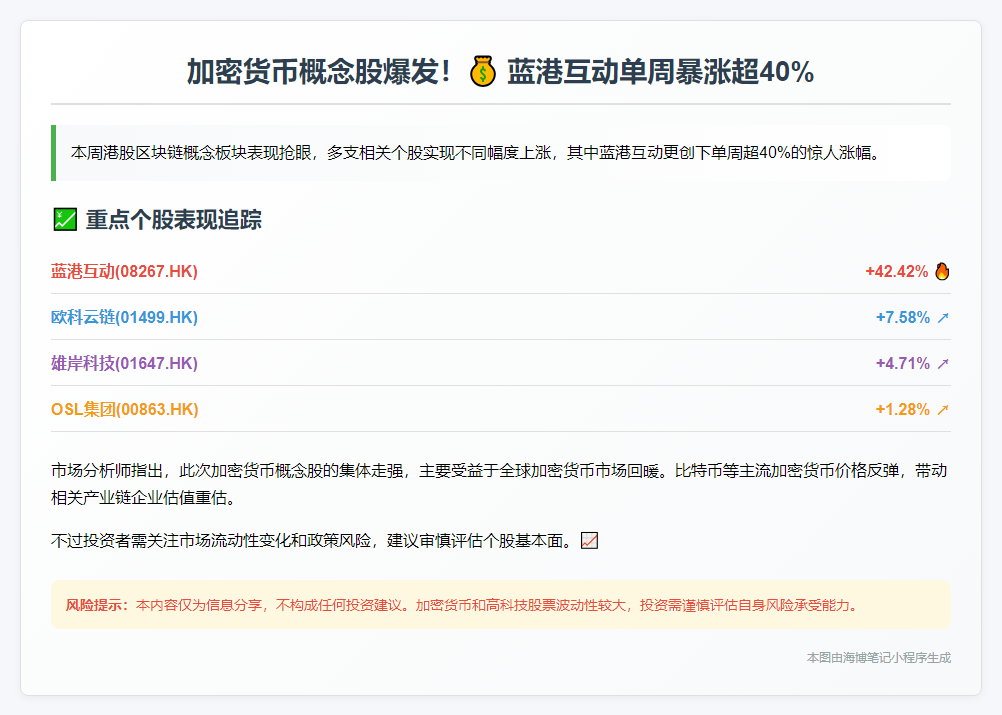Click the +7.58% gain value
The image size is (1002, 715).
click(x=902, y=318)
